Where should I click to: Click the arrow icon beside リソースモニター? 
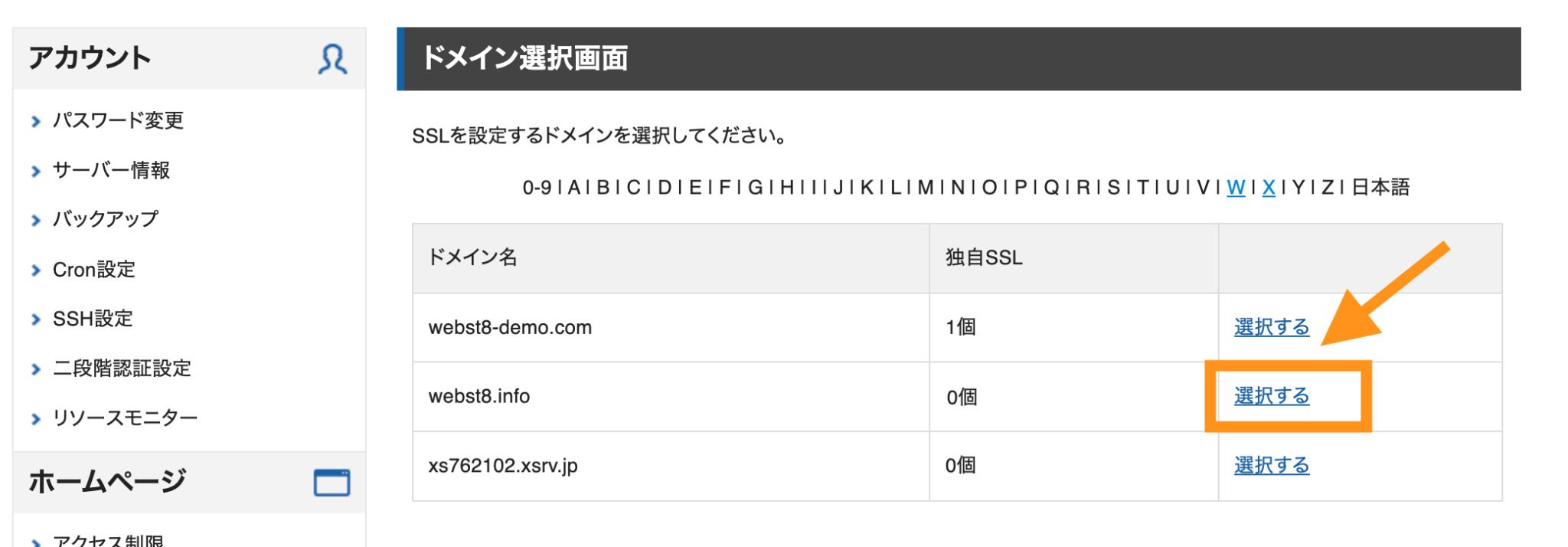coord(35,418)
